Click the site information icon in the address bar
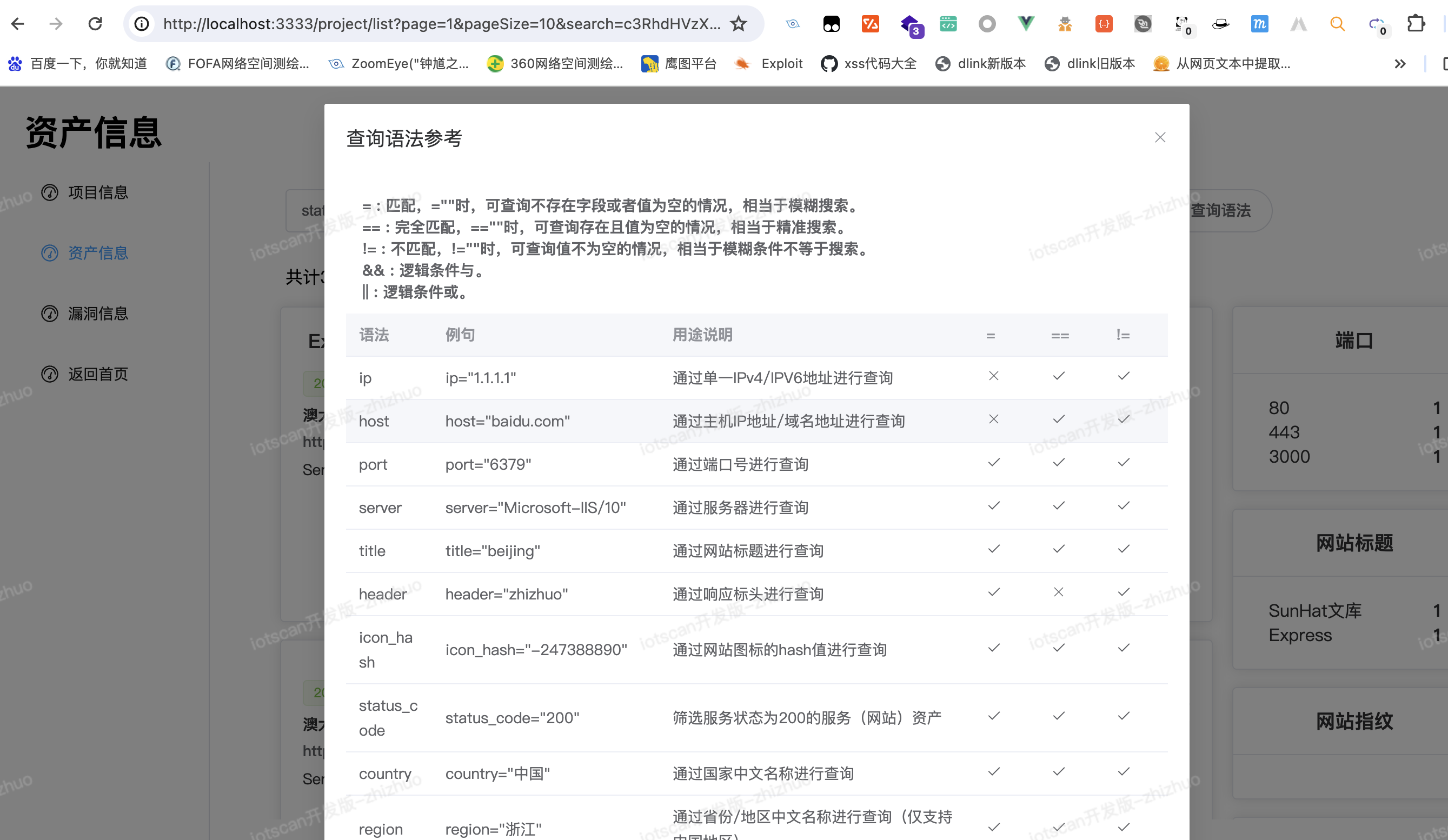 coord(141,24)
